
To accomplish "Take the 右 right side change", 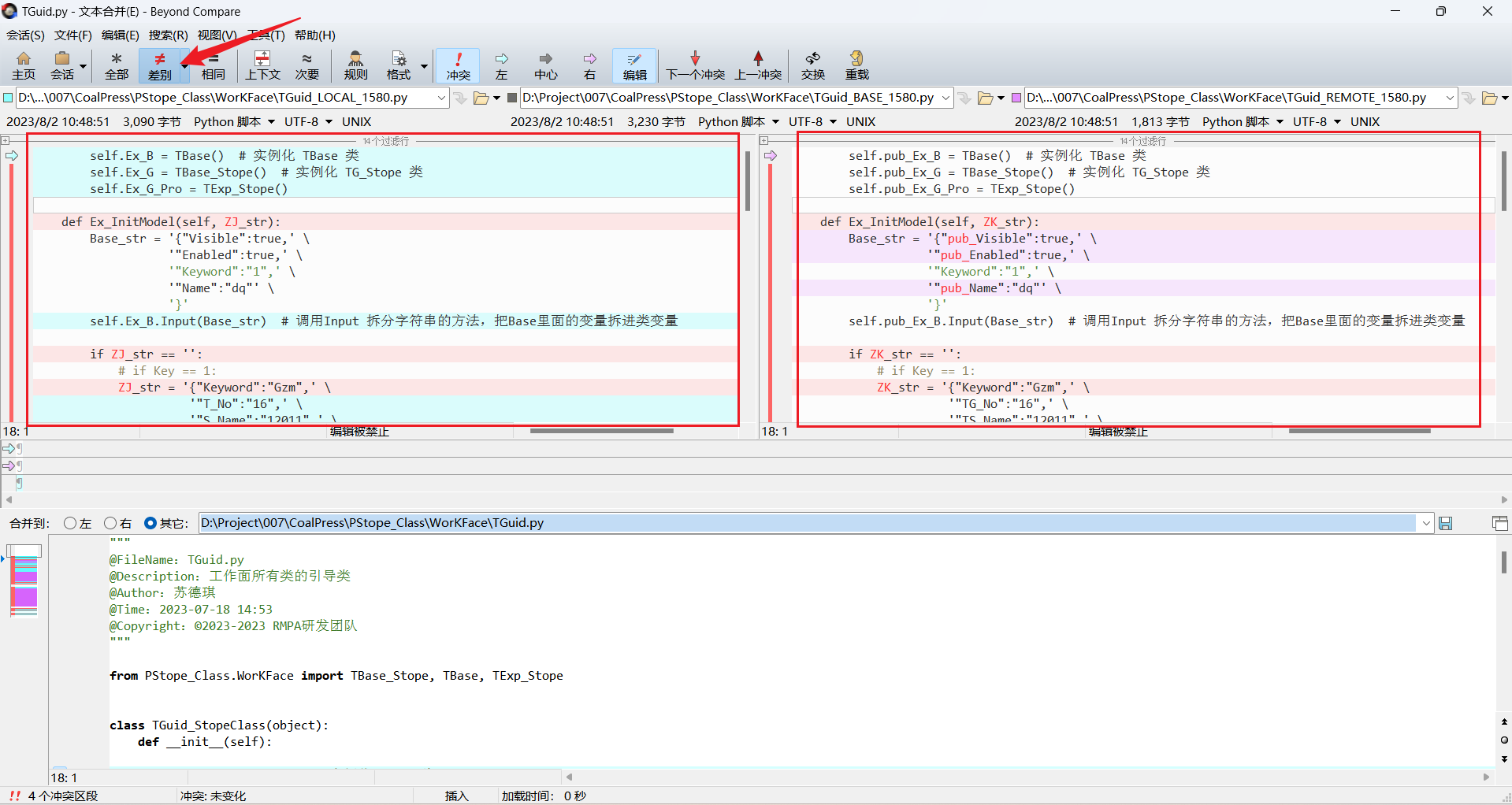I will [x=589, y=65].
